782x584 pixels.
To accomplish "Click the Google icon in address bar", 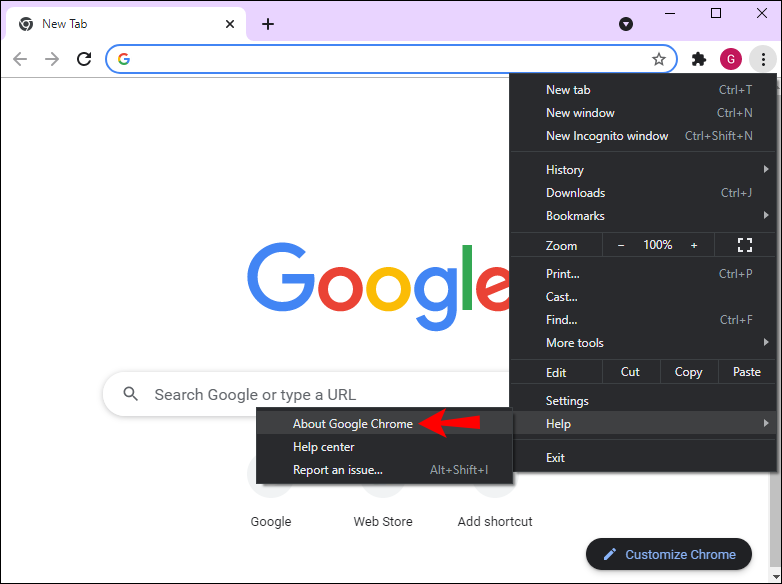I will coord(124,59).
